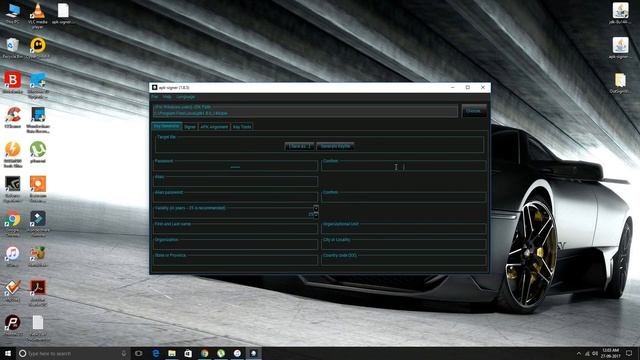Launch iTunes from the desktop
The width and height of the screenshot is (640, 360).
click(x=13, y=256)
